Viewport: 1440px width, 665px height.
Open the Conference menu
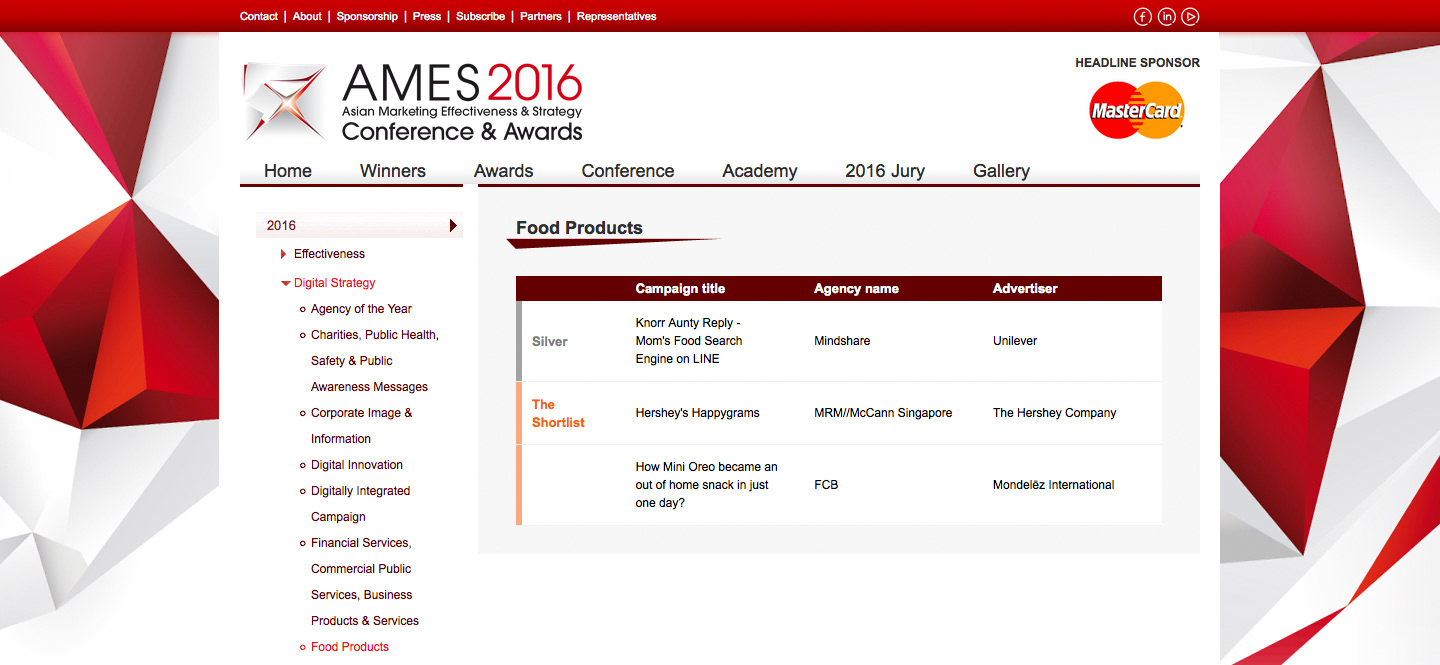point(628,171)
